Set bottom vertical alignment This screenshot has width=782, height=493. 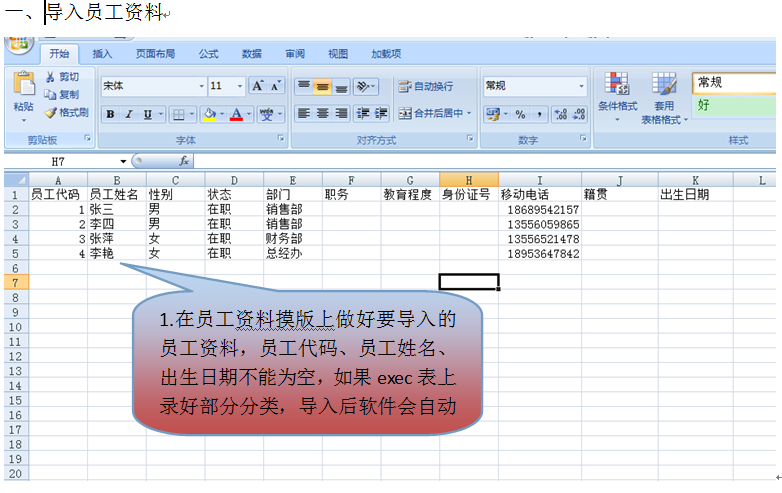tap(341, 86)
